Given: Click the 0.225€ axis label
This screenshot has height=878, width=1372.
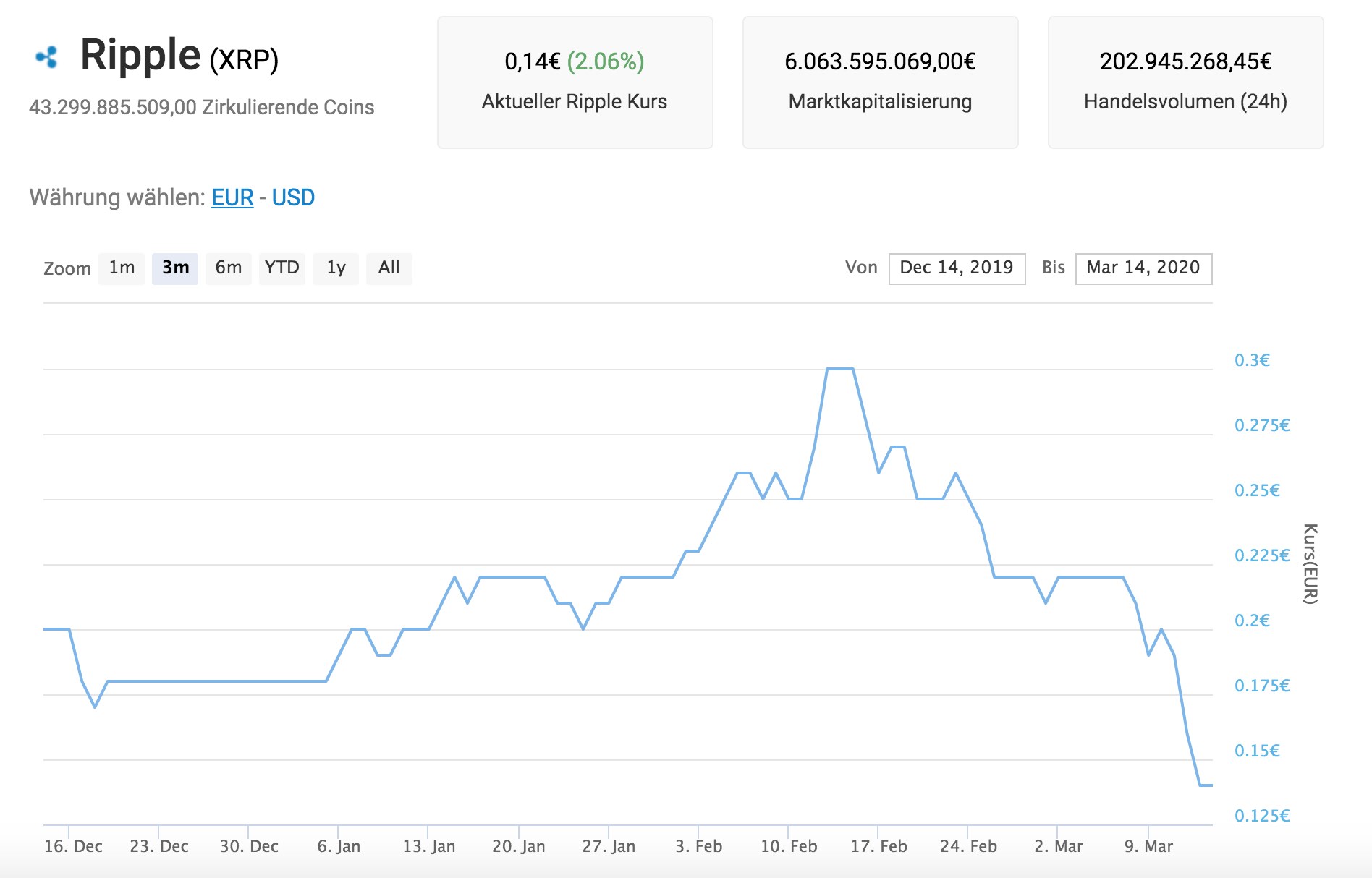Looking at the screenshot, I should point(1262,555).
